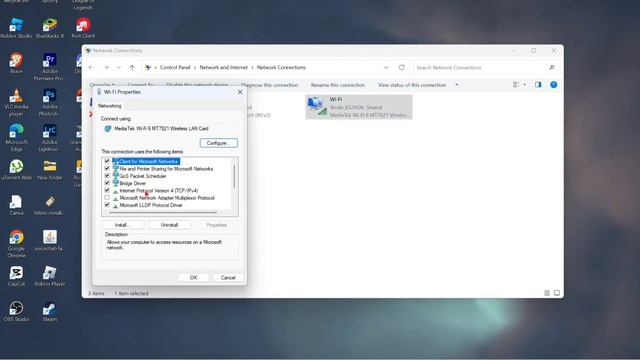Image resolution: width=640 pixels, height=360 pixels.
Task: Toggle Internet Protocol Version 4 checkbox
Action: 107,191
